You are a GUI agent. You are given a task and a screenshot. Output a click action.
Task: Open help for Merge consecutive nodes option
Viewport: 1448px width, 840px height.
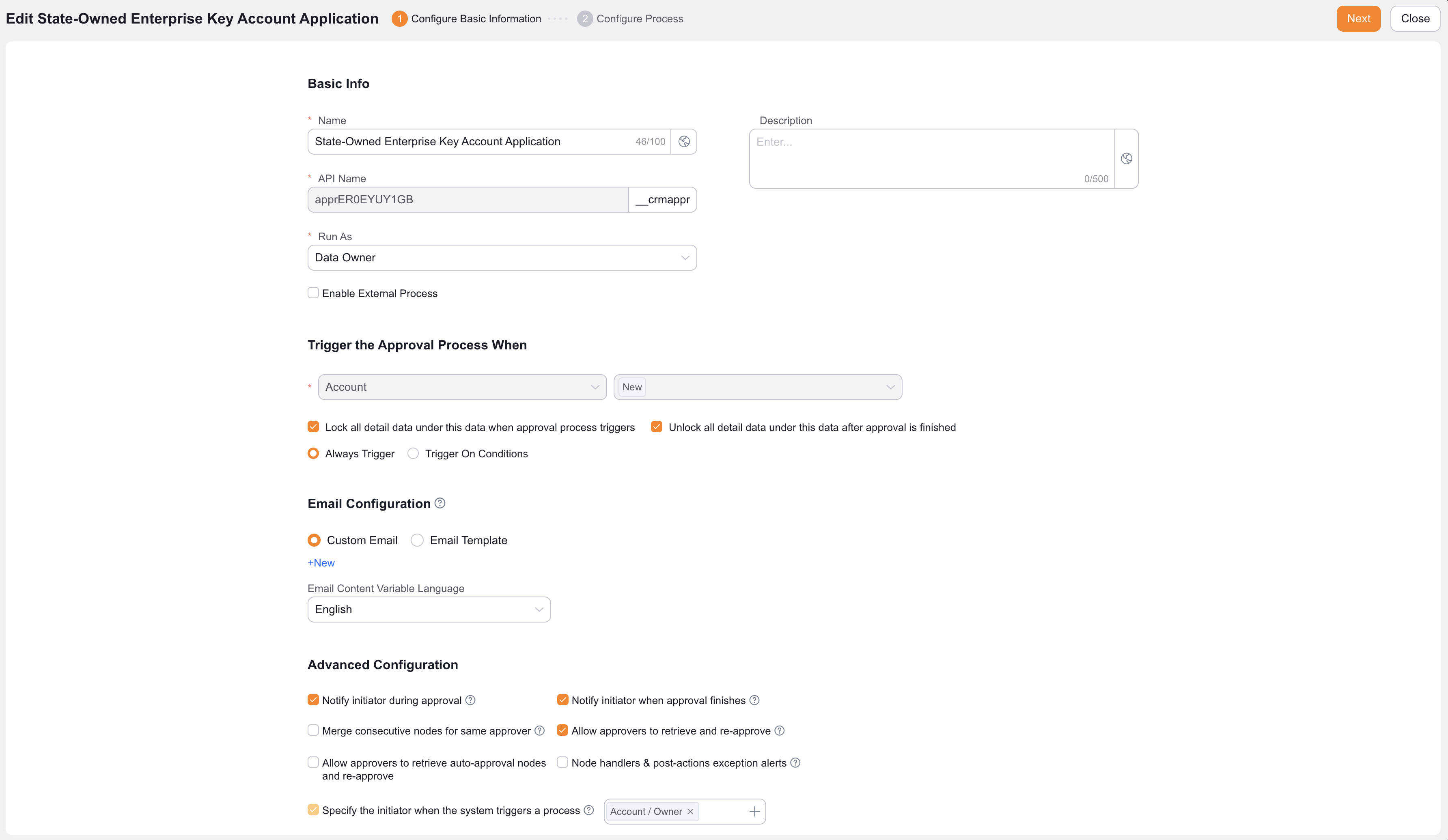point(540,730)
